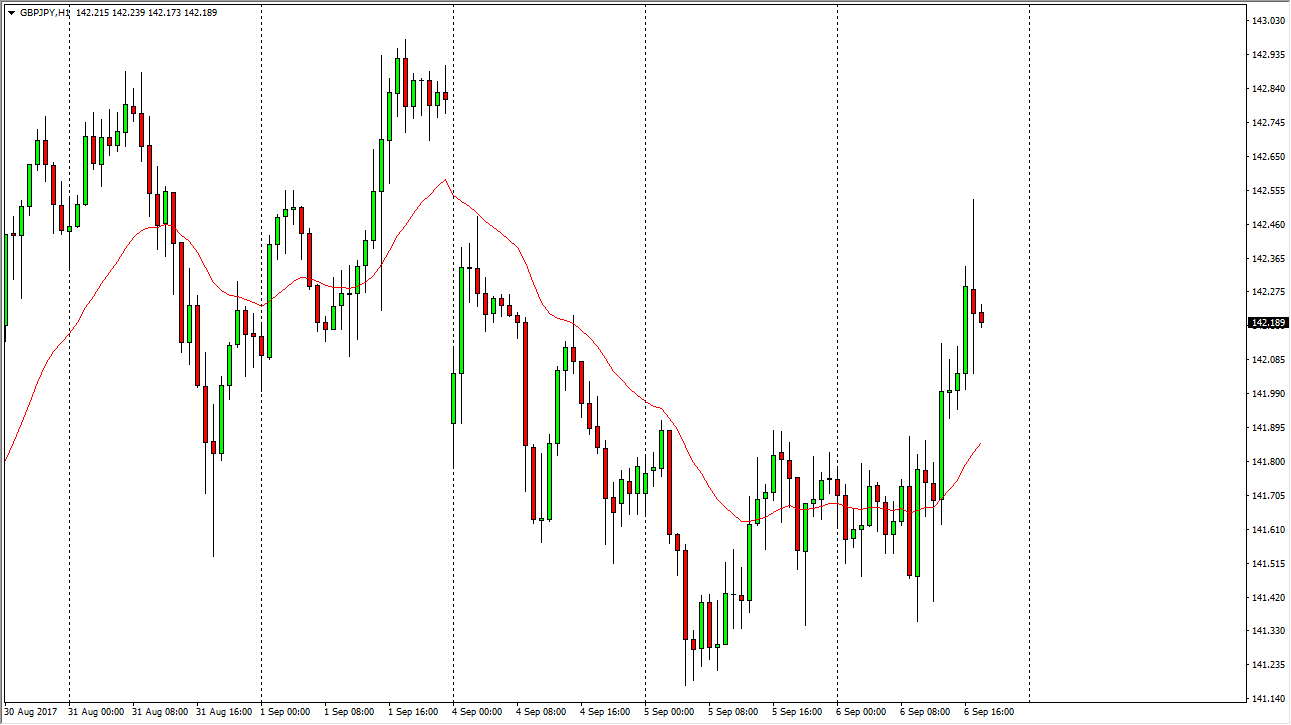This screenshot has height=725, width=1291.
Task: Click the moving average peak near 142.555
Action: click(x=445, y=181)
